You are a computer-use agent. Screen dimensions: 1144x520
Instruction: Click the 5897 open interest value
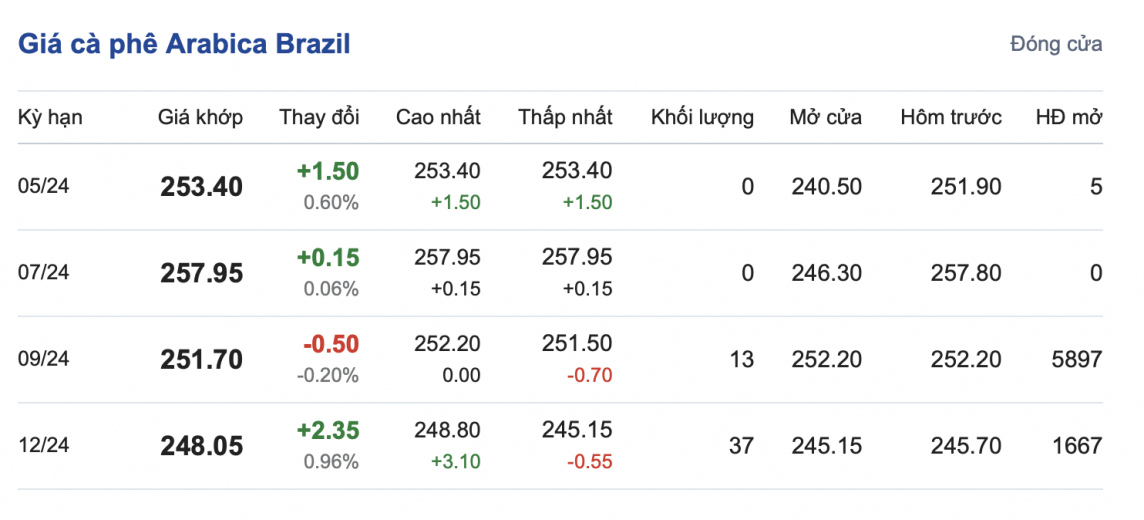tap(1078, 359)
